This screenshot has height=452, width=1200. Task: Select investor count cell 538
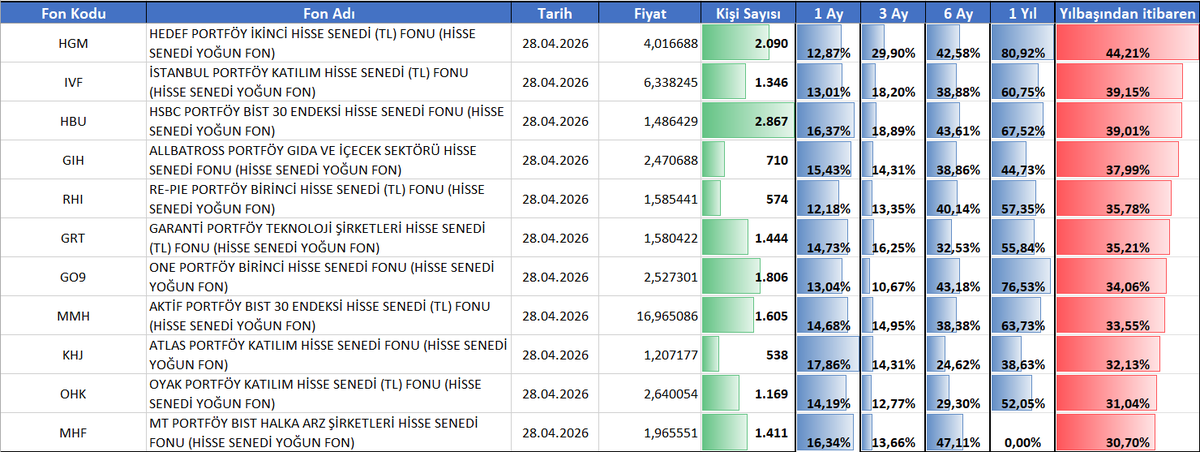748,354
